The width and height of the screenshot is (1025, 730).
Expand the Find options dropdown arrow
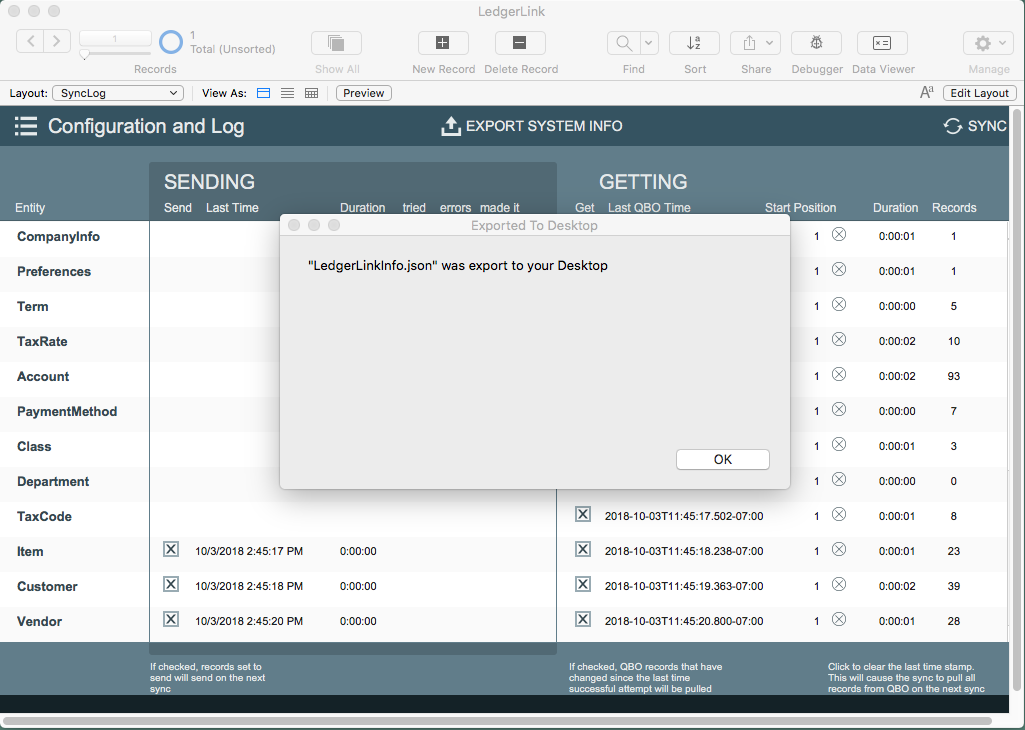point(648,43)
